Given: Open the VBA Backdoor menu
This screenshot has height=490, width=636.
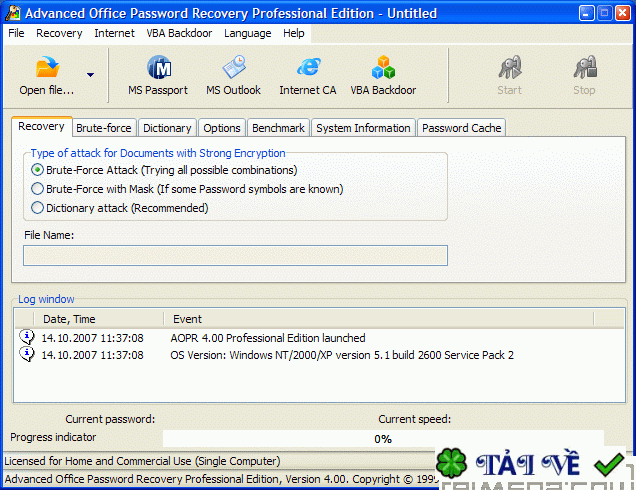Looking at the screenshot, I should click(179, 33).
